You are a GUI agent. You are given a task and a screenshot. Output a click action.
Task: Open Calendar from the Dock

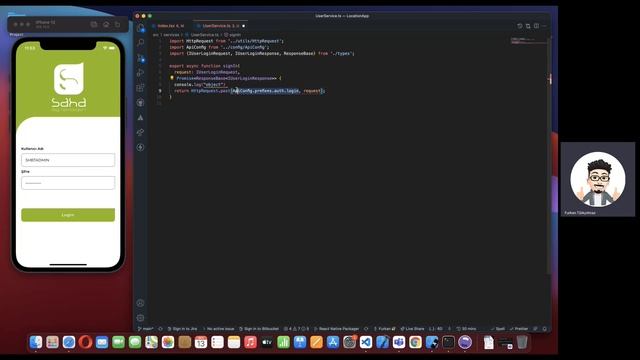click(x=201, y=342)
